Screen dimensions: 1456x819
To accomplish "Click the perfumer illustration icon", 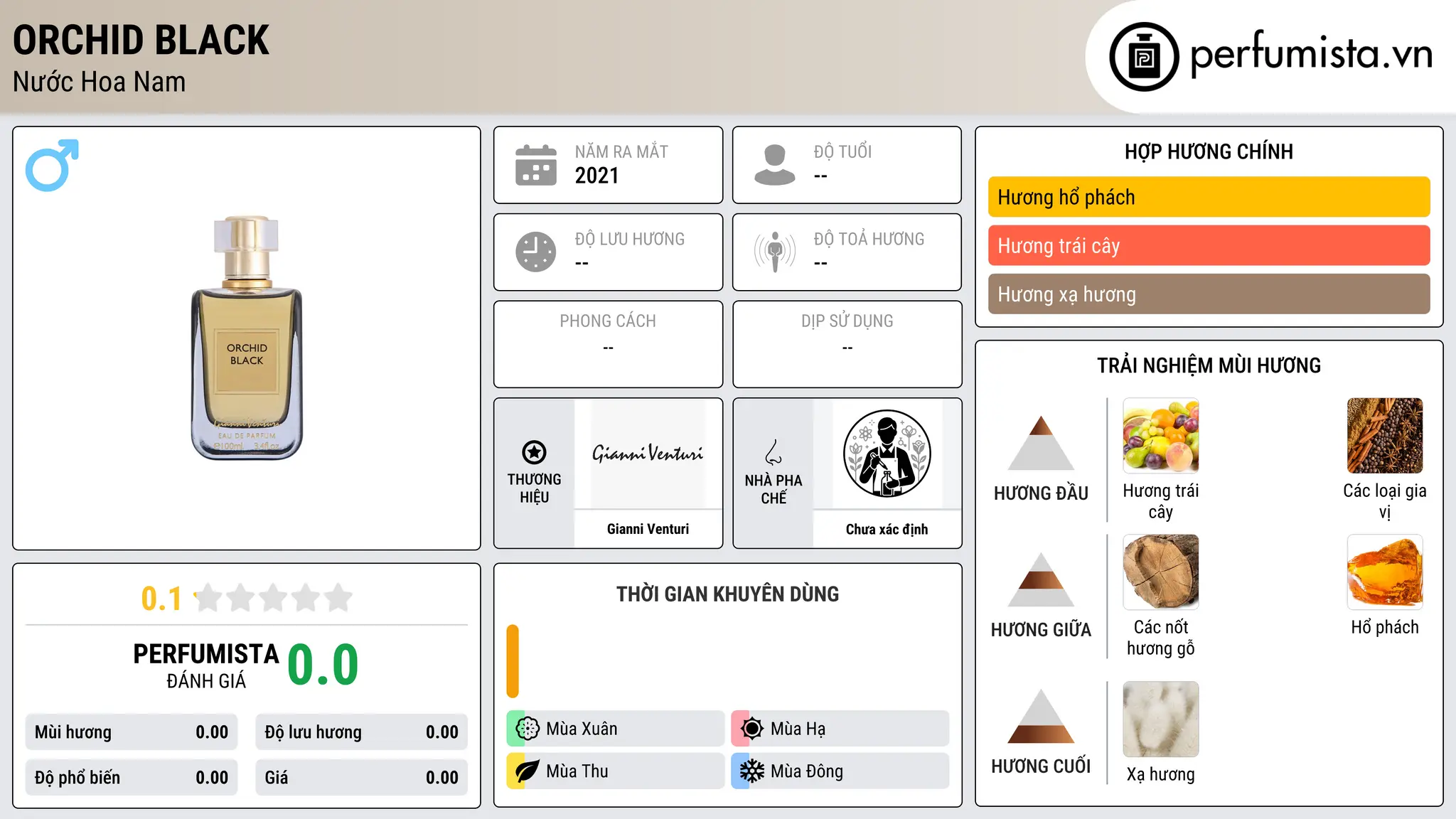I will [887, 454].
